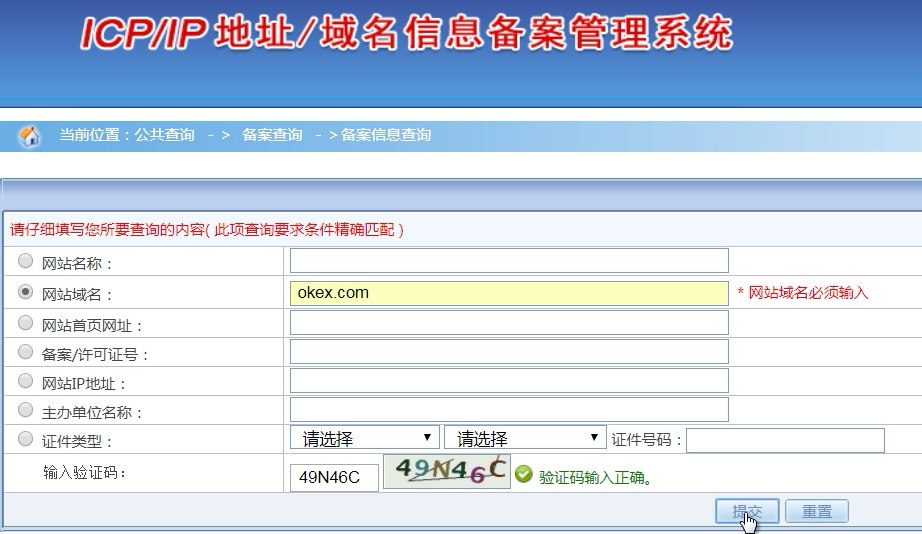
Task: Choose the 备案/许可证号 radio option
Action: click(x=25, y=352)
